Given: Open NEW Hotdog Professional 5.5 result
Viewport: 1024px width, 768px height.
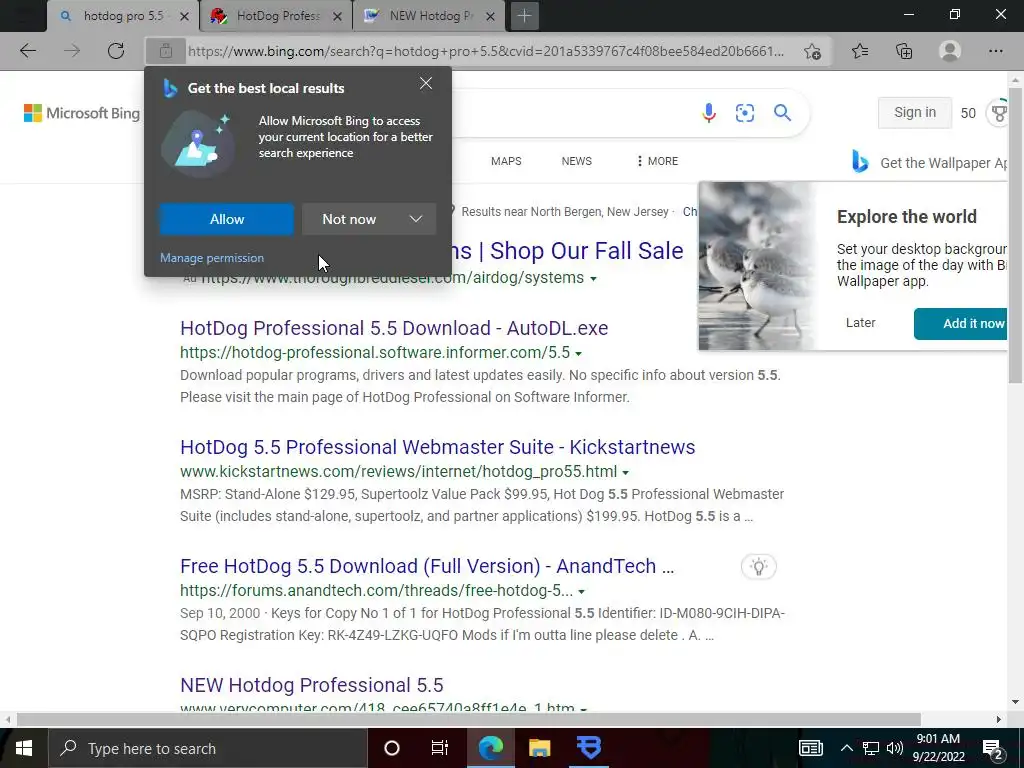Looking at the screenshot, I should [312, 685].
